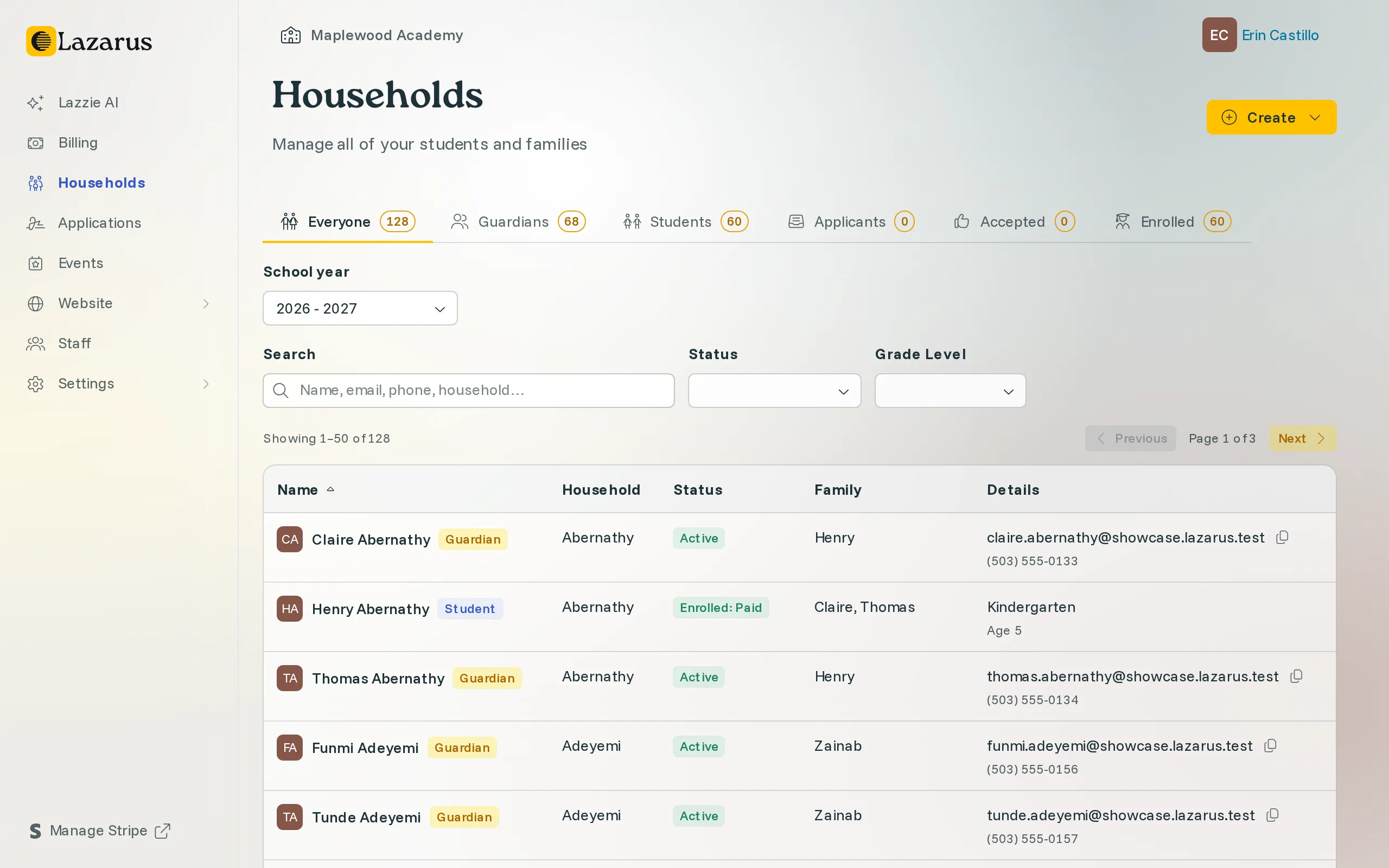Click the Events calendar icon
The height and width of the screenshot is (868, 1389).
36,264
